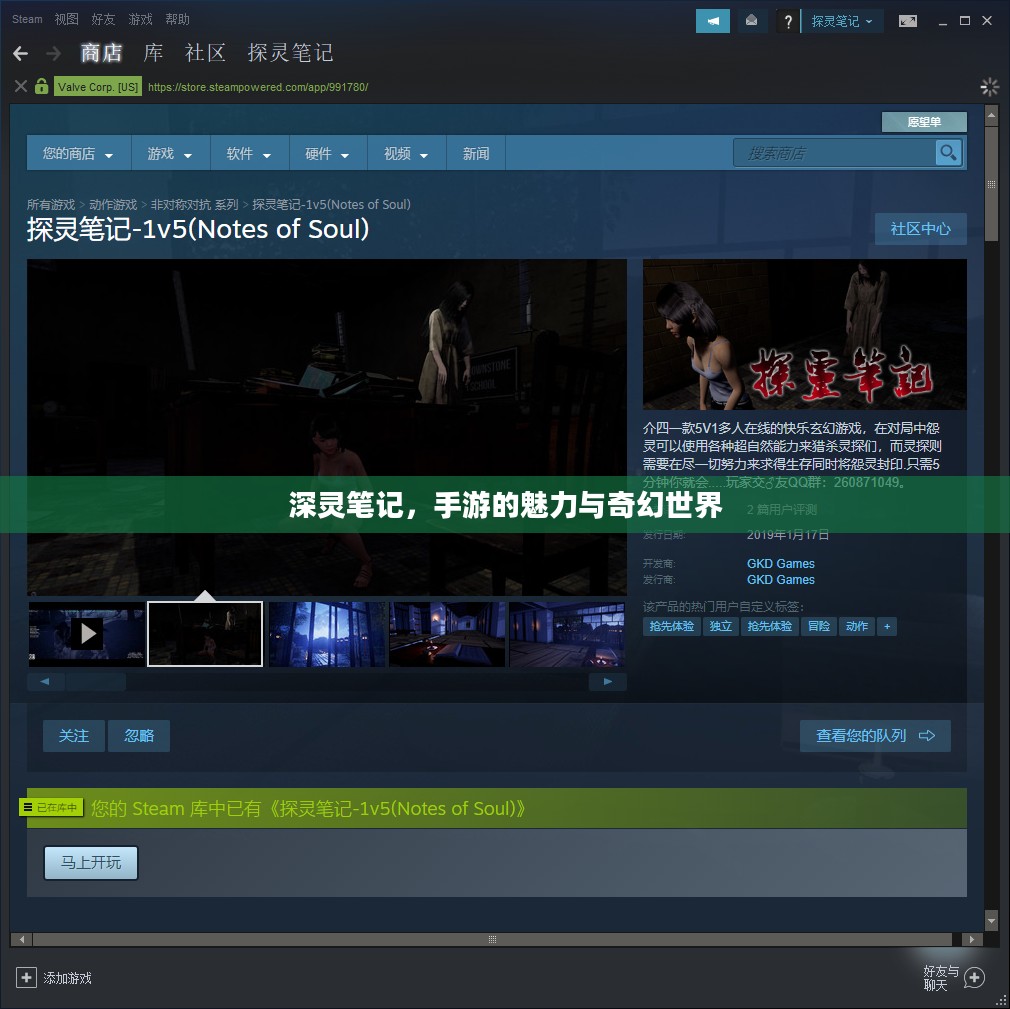Open 探灵笔记 profile tab
1010x1009 pixels.
[291, 53]
